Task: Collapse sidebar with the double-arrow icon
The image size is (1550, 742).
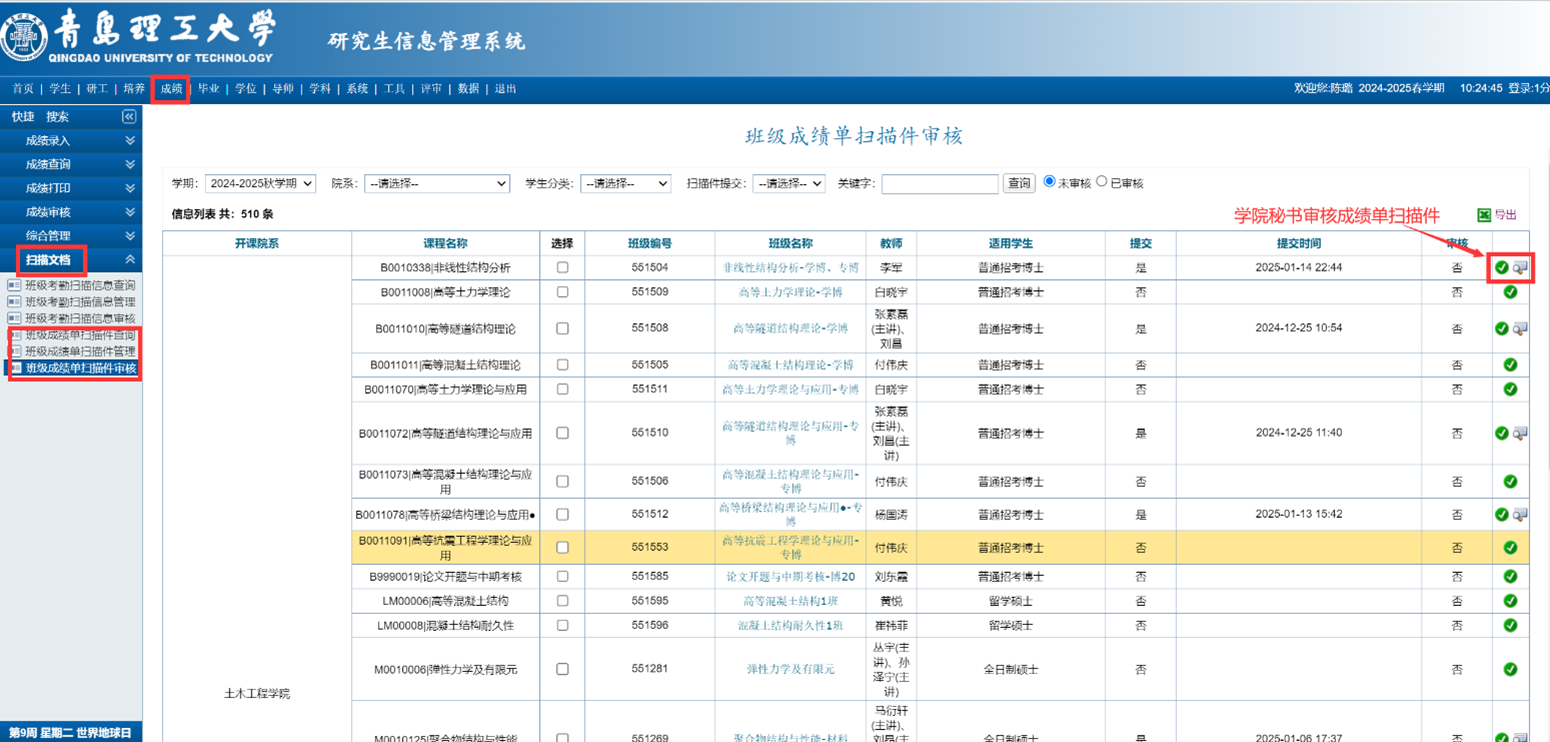Action: click(129, 117)
